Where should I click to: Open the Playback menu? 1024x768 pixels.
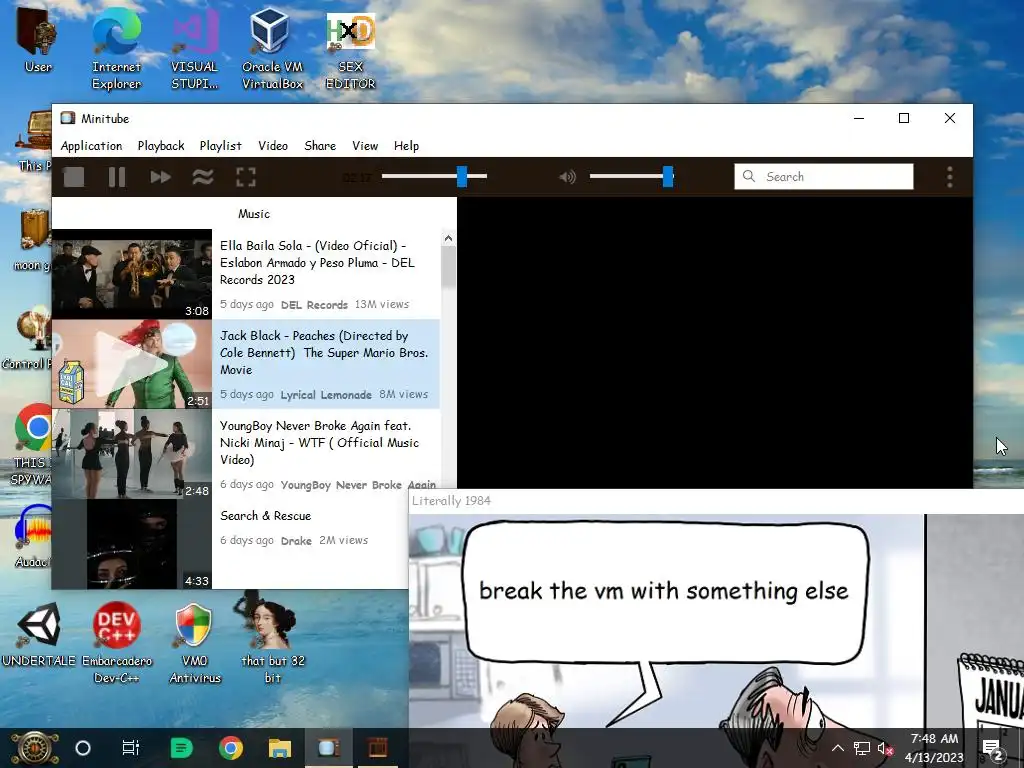161,146
